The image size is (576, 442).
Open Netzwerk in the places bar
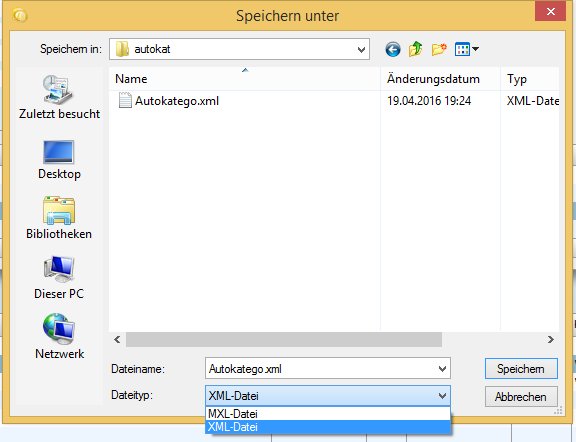point(59,337)
